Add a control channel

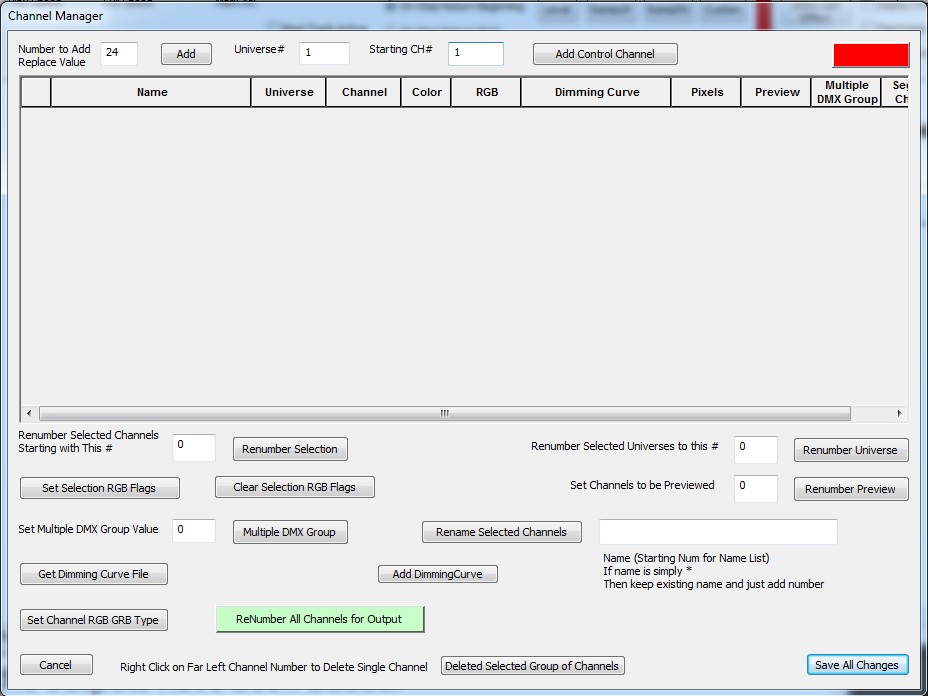[605, 54]
